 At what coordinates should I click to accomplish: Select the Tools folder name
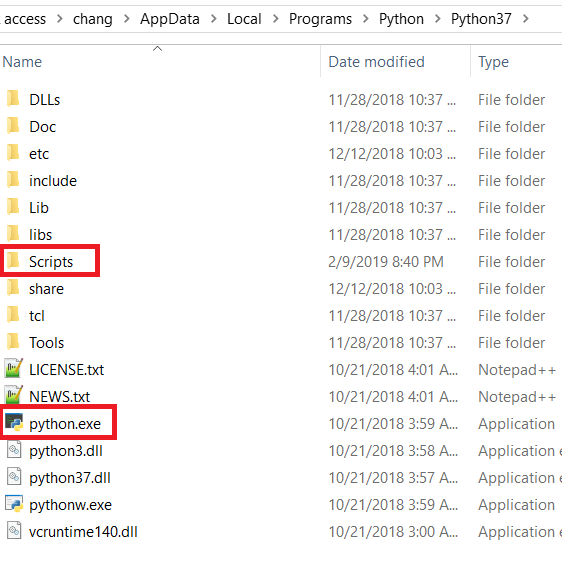tap(46, 343)
